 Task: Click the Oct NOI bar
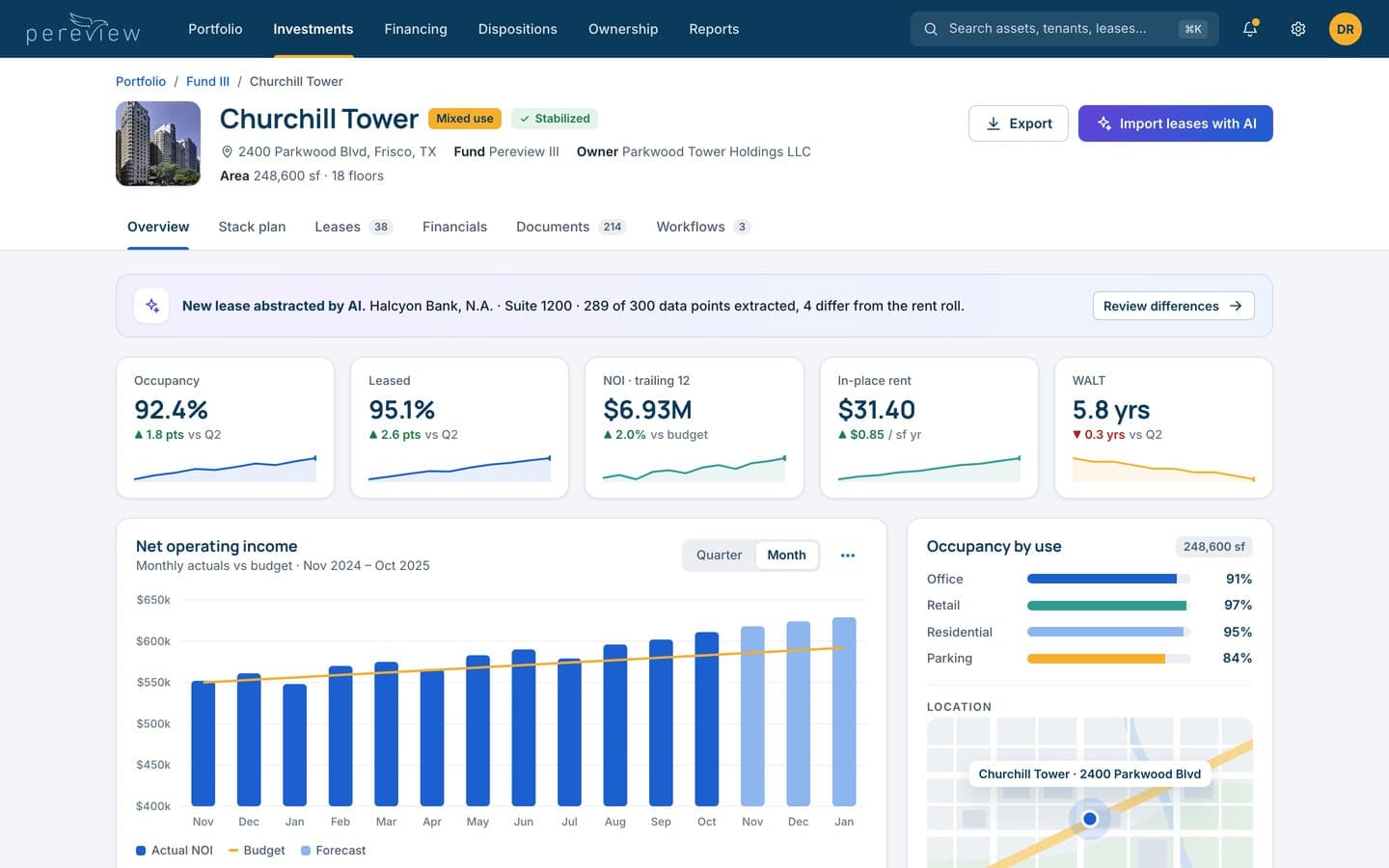tap(707, 719)
